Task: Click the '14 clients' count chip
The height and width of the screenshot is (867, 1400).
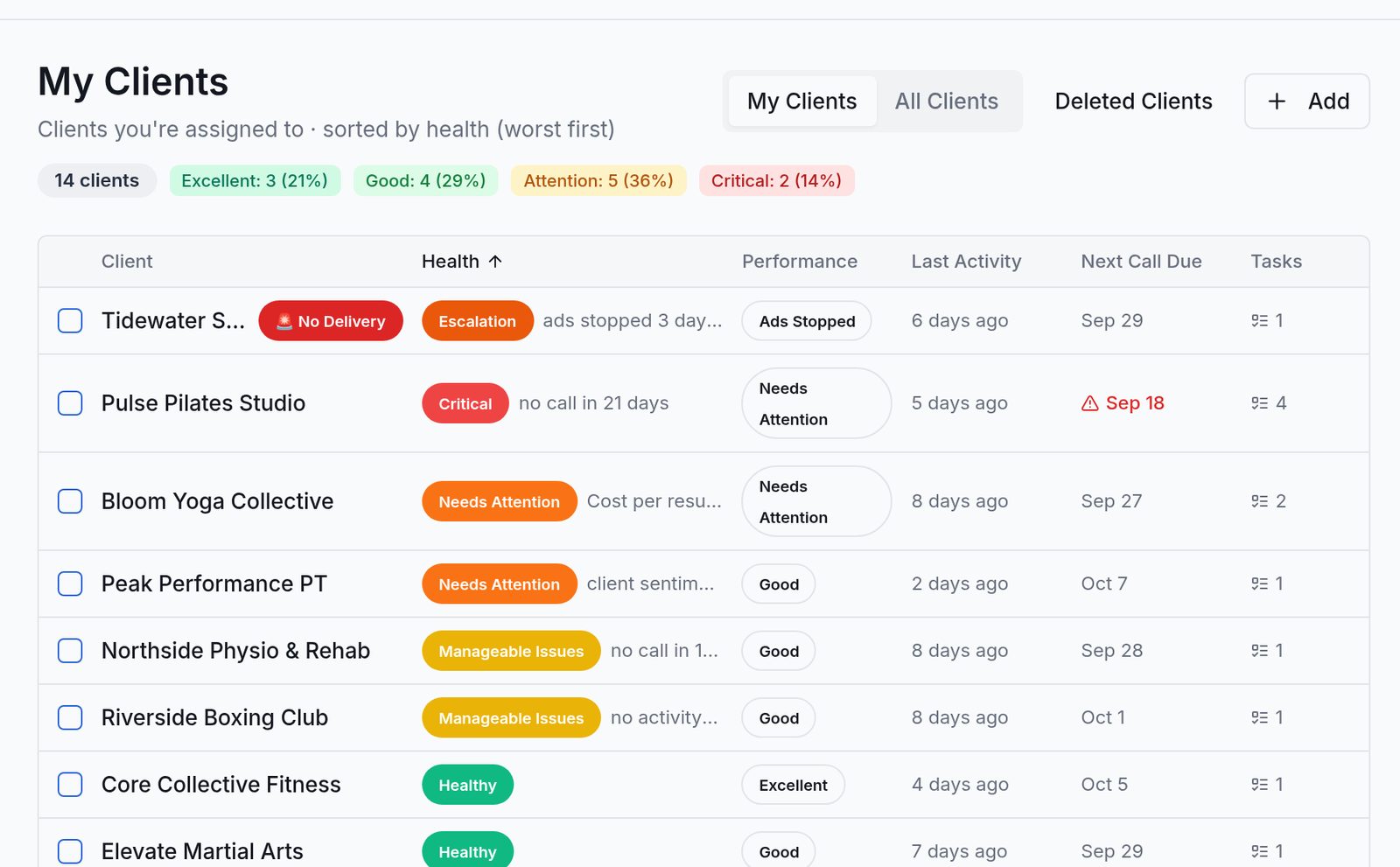Action: pyautogui.click(x=97, y=181)
